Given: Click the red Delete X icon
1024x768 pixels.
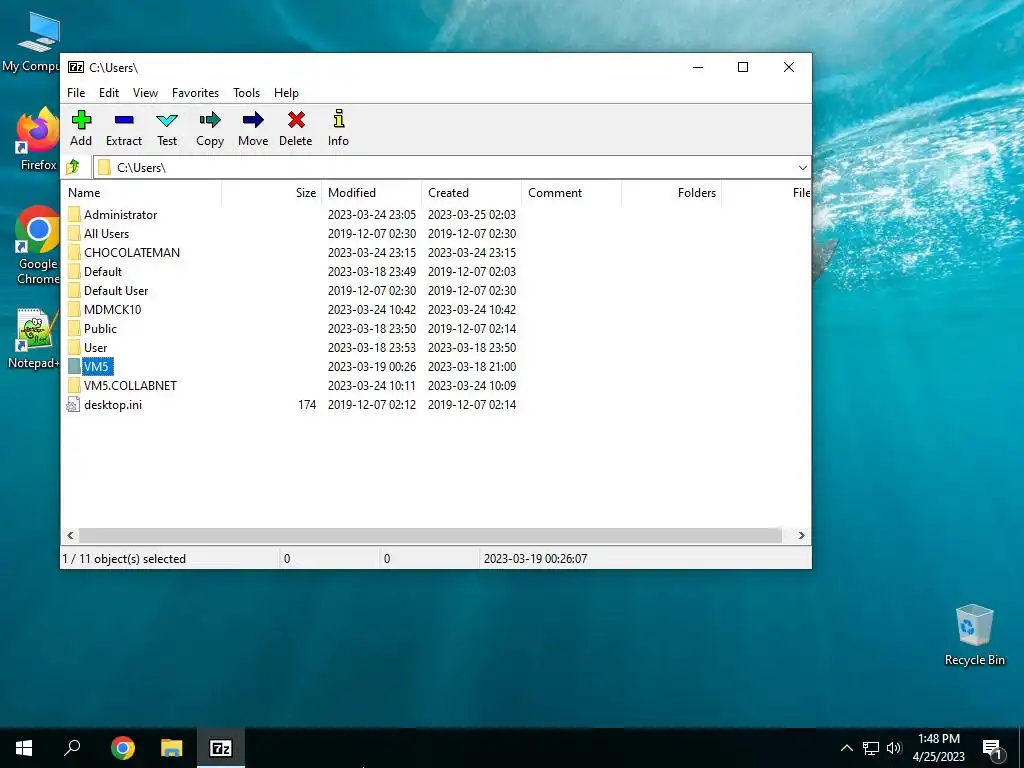Looking at the screenshot, I should click(x=296, y=120).
